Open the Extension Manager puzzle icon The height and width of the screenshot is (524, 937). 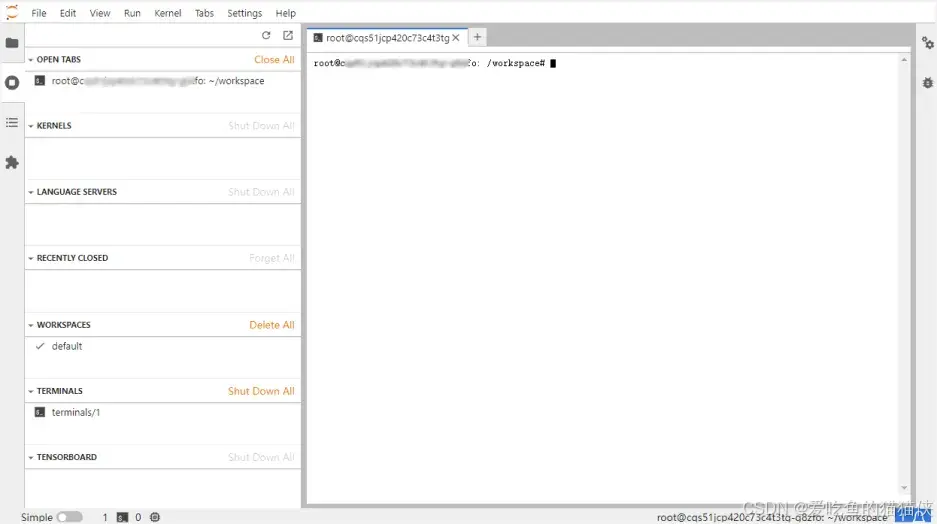12,163
